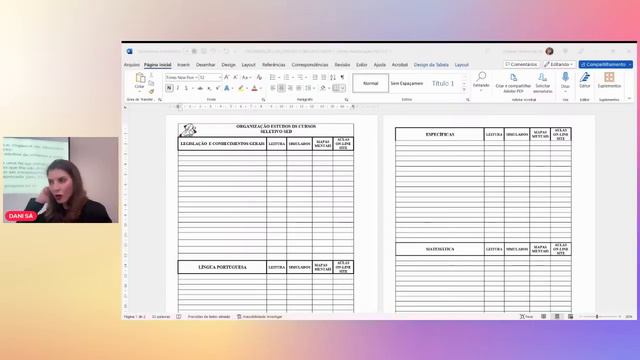Select the Format Painter brush icon

point(151,91)
